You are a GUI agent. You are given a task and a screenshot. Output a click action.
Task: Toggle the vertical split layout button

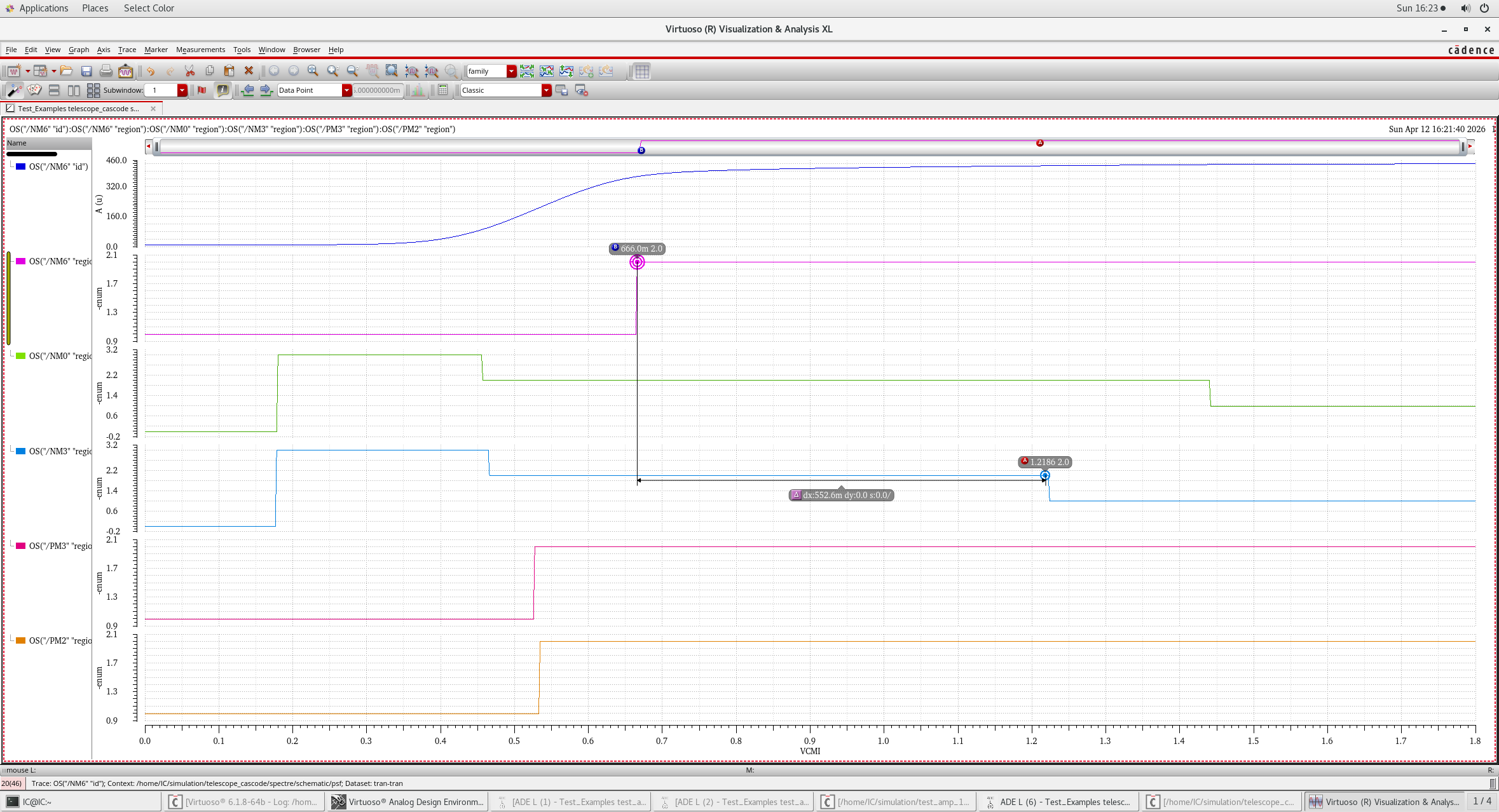74,90
